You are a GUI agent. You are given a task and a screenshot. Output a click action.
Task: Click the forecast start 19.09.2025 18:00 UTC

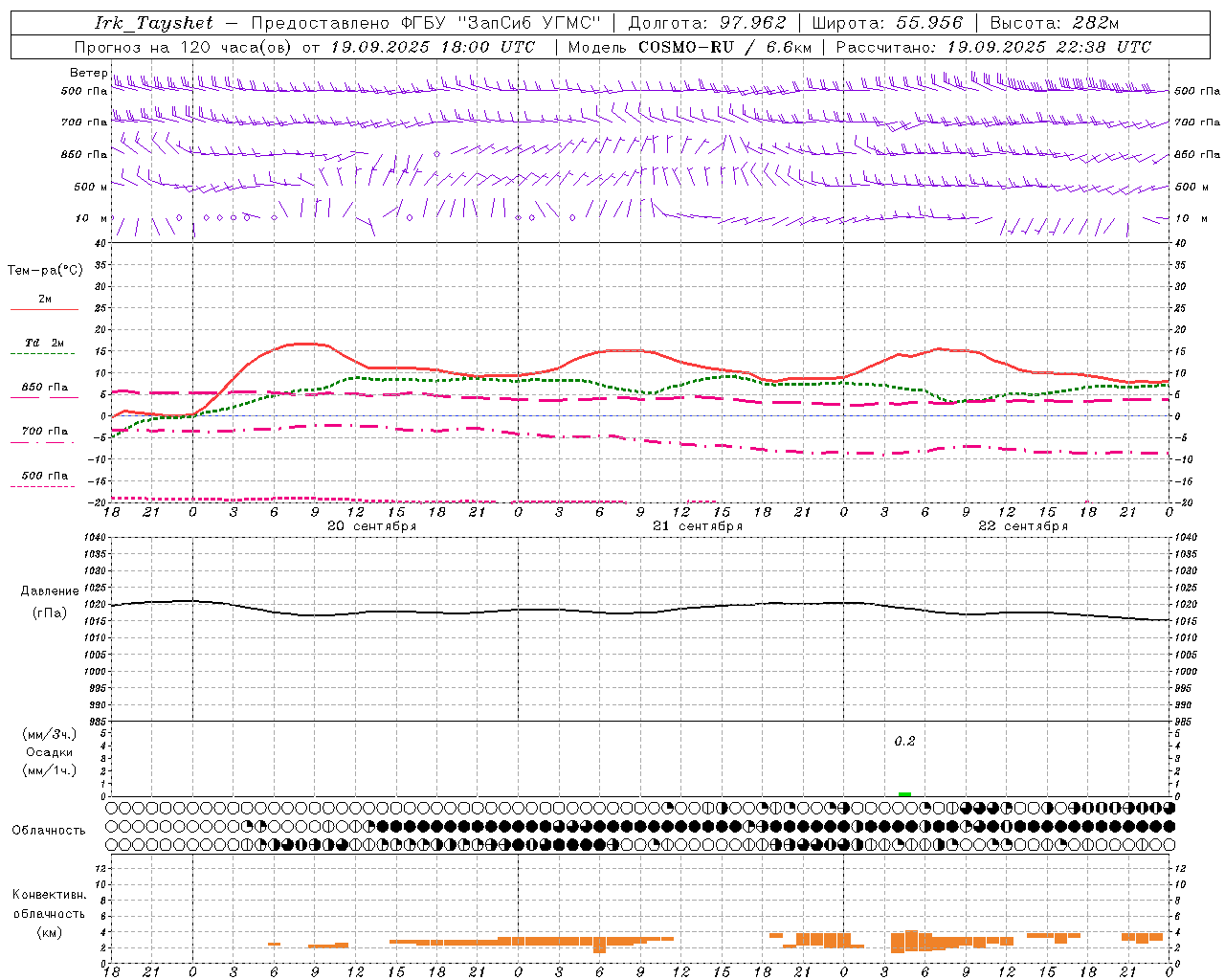pyautogui.click(x=434, y=47)
